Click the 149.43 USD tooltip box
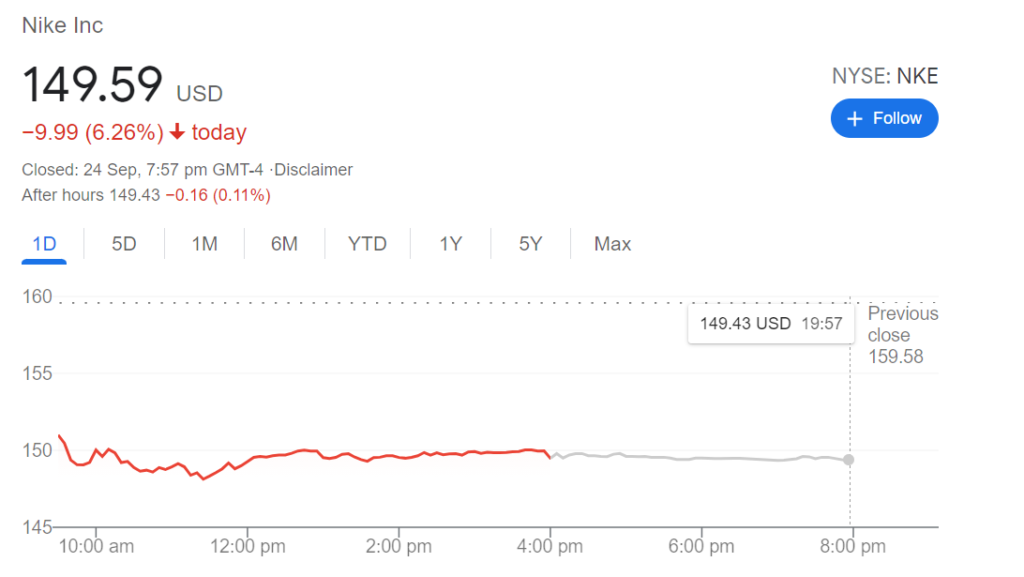The height and width of the screenshot is (577, 1024). pos(771,323)
